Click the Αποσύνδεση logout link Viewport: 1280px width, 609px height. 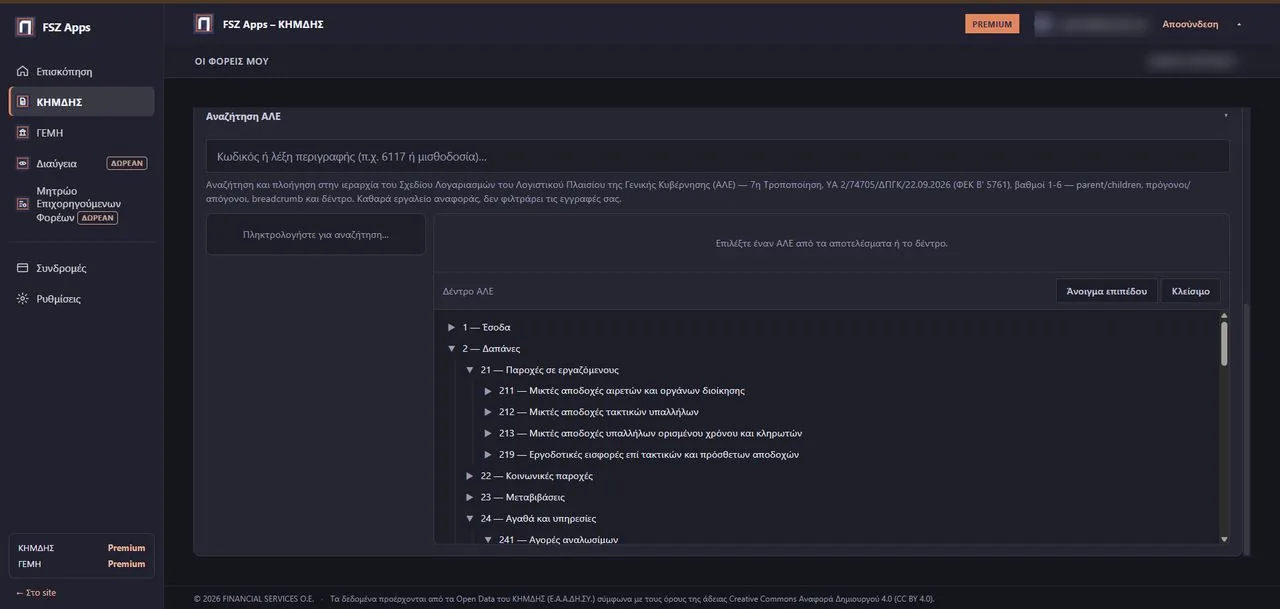click(1190, 24)
